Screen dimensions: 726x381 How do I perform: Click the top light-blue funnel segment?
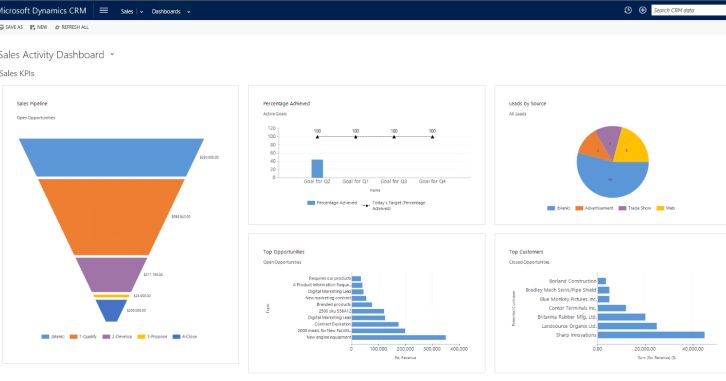pos(111,157)
